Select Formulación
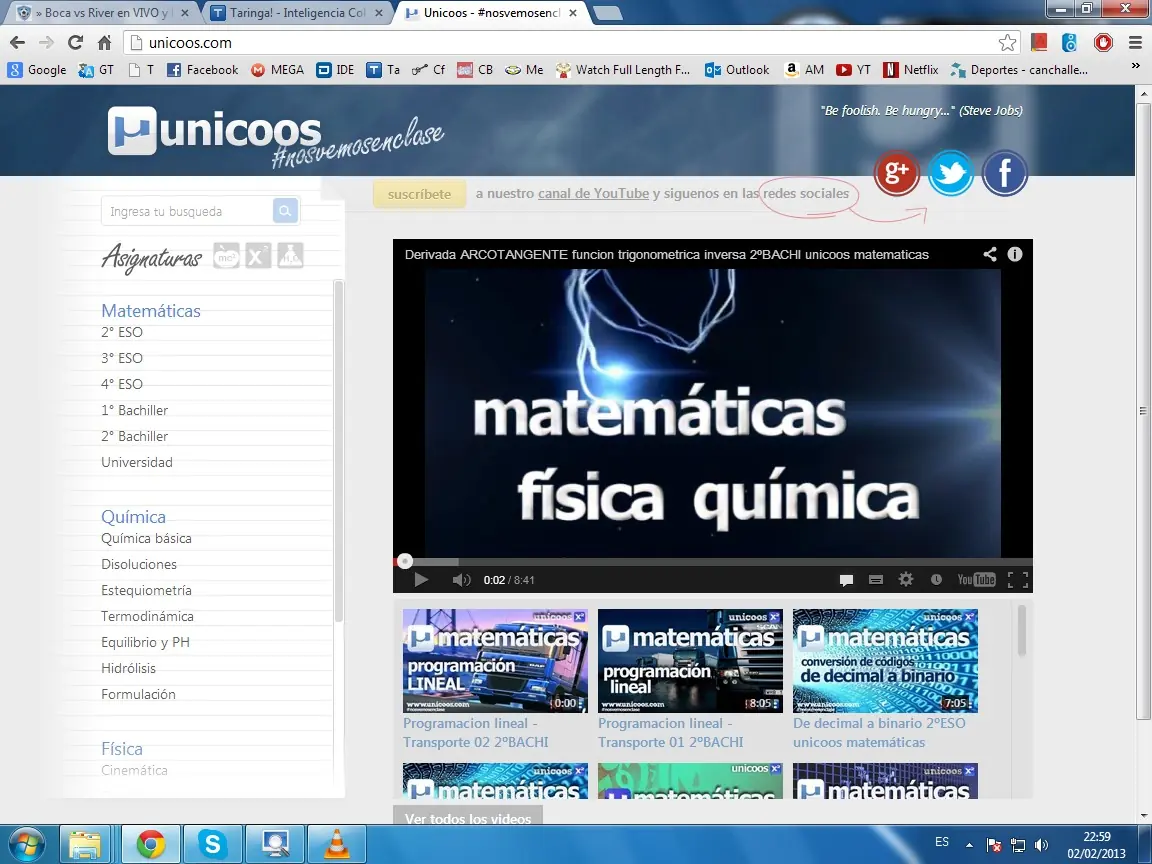Viewport: 1152px width, 864px height. pyautogui.click(x=138, y=694)
